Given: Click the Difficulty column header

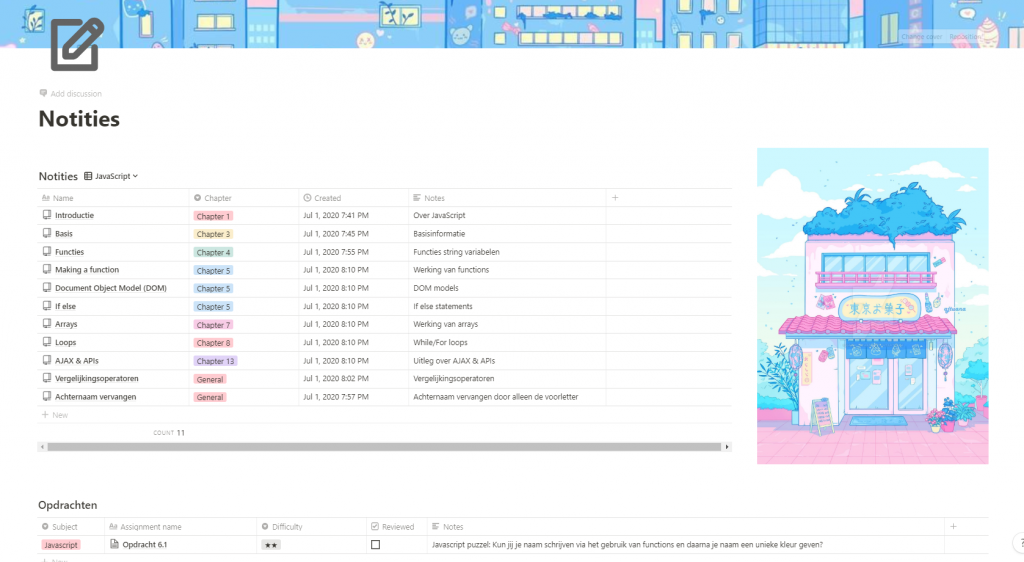Looking at the screenshot, I should point(312,527).
